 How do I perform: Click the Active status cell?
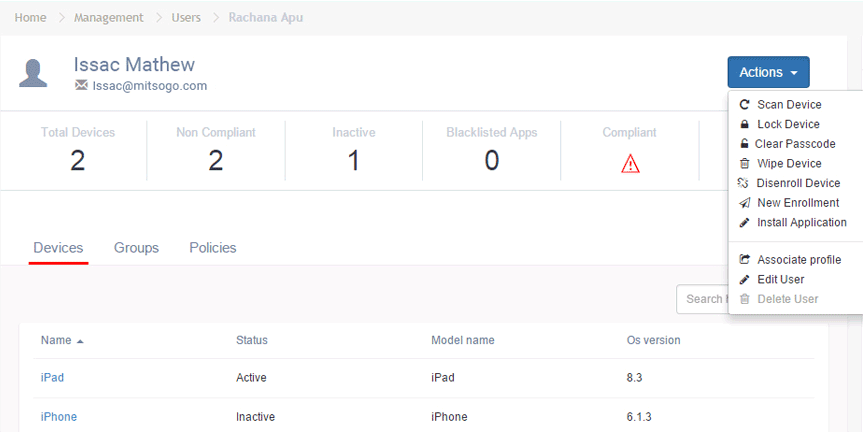(x=252, y=378)
